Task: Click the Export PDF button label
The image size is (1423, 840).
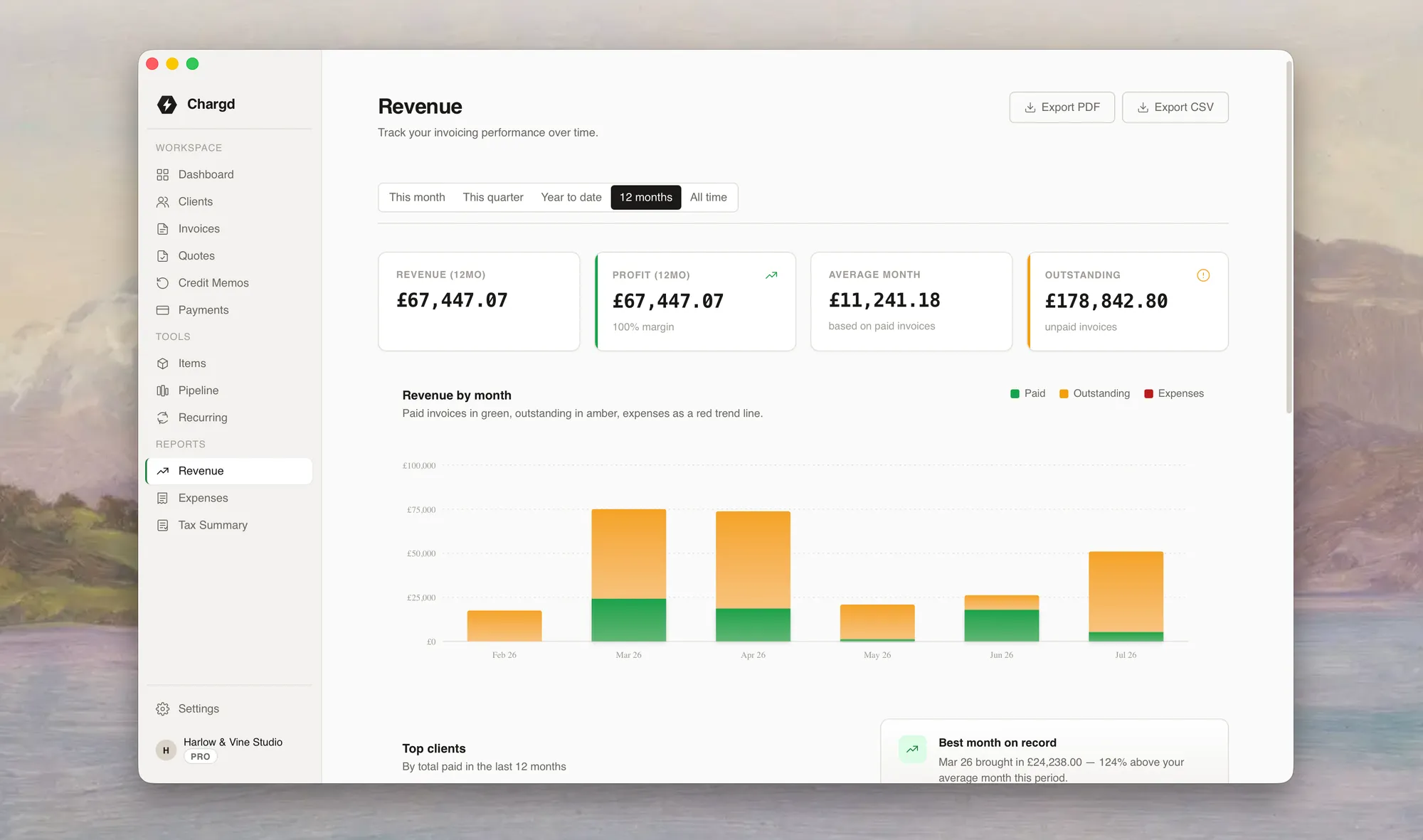Action: coord(1071,107)
